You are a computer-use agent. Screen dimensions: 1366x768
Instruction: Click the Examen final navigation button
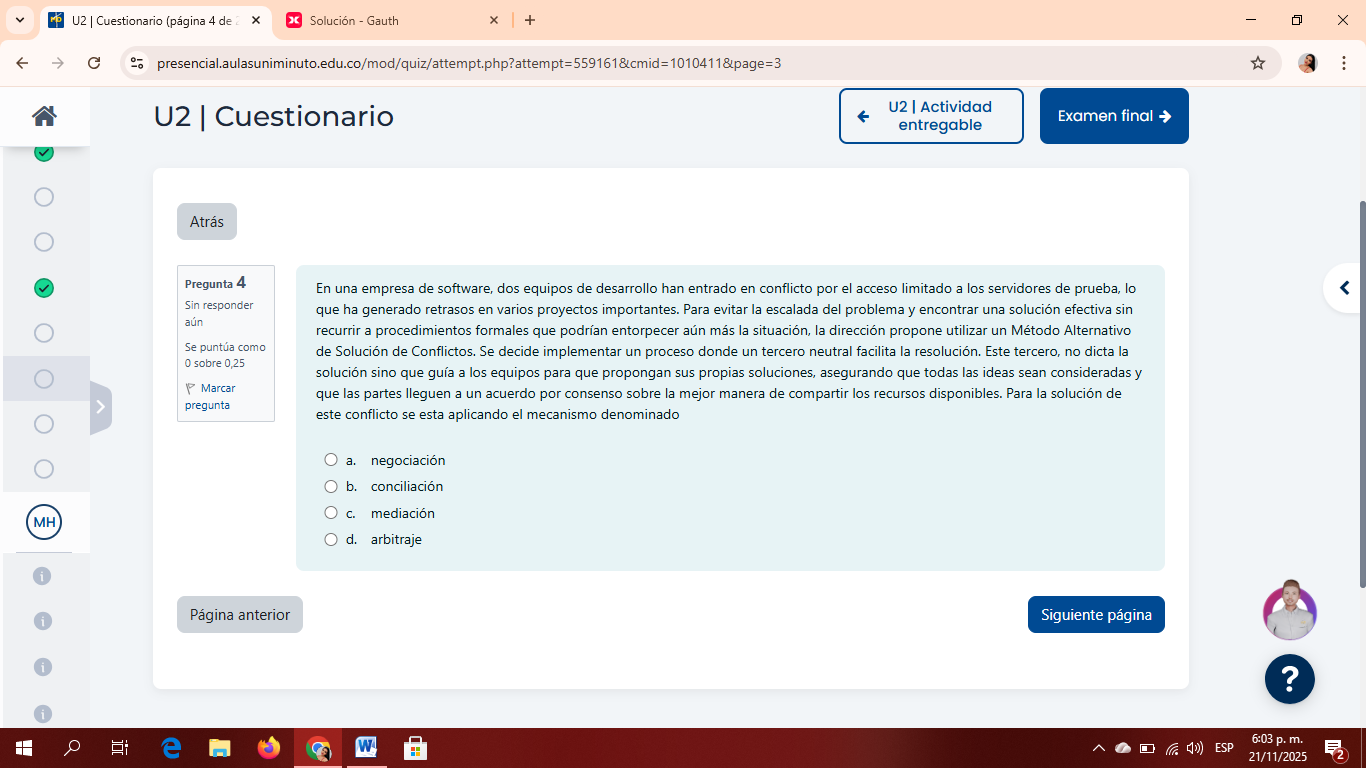1113,116
